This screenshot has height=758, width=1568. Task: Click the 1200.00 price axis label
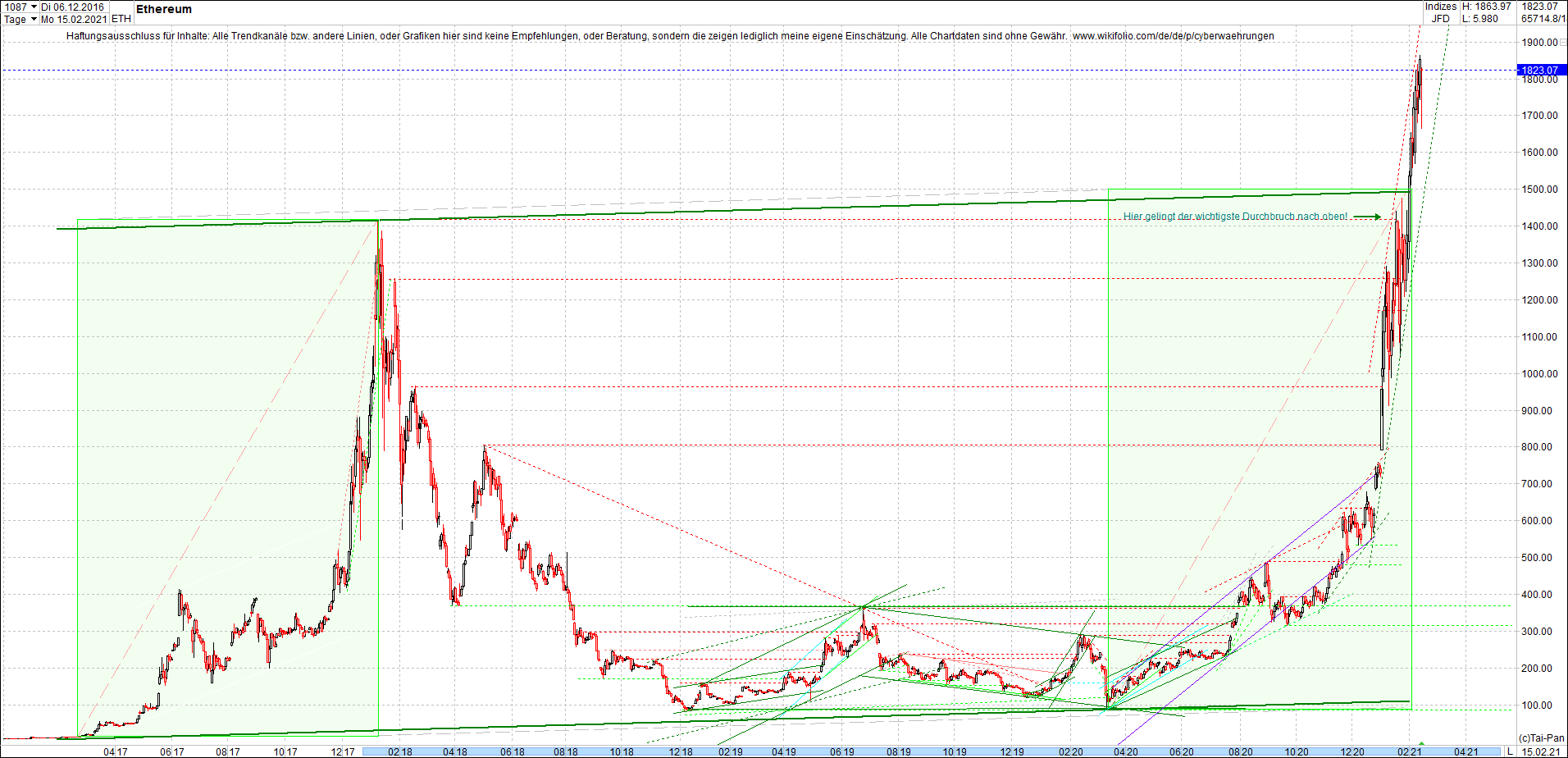[x=1539, y=300]
